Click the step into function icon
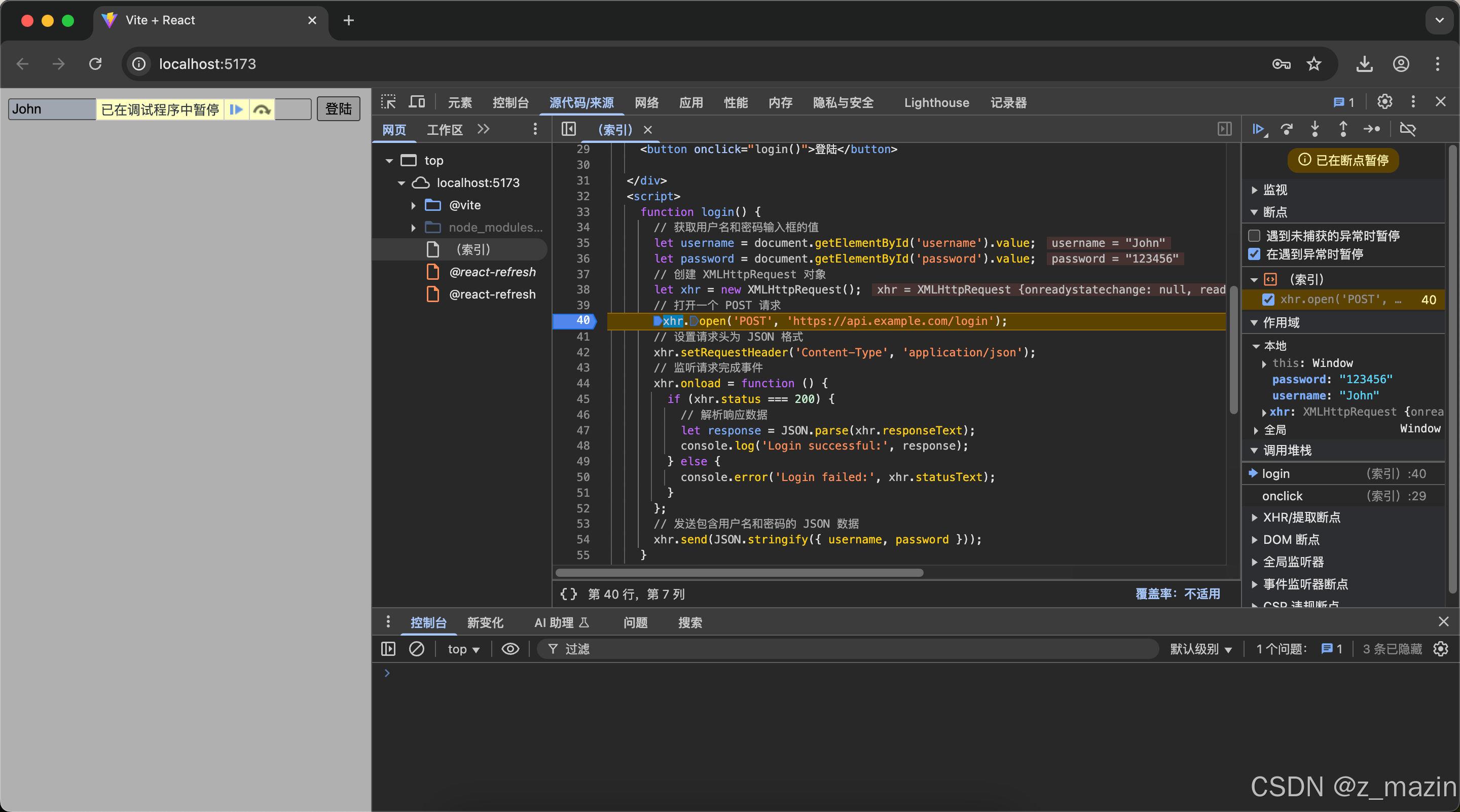Viewport: 1460px width, 812px height. coord(1315,129)
